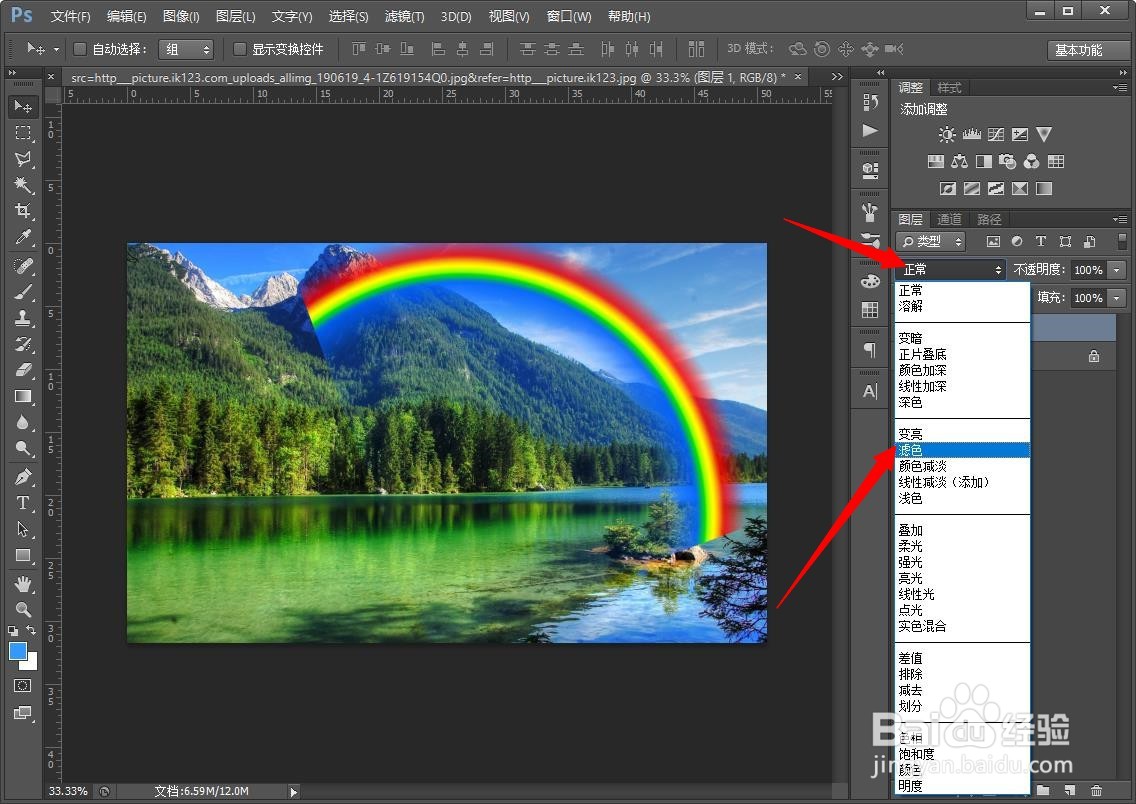Open the Paragraph panel icon
1136x804 pixels.
(x=870, y=351)
